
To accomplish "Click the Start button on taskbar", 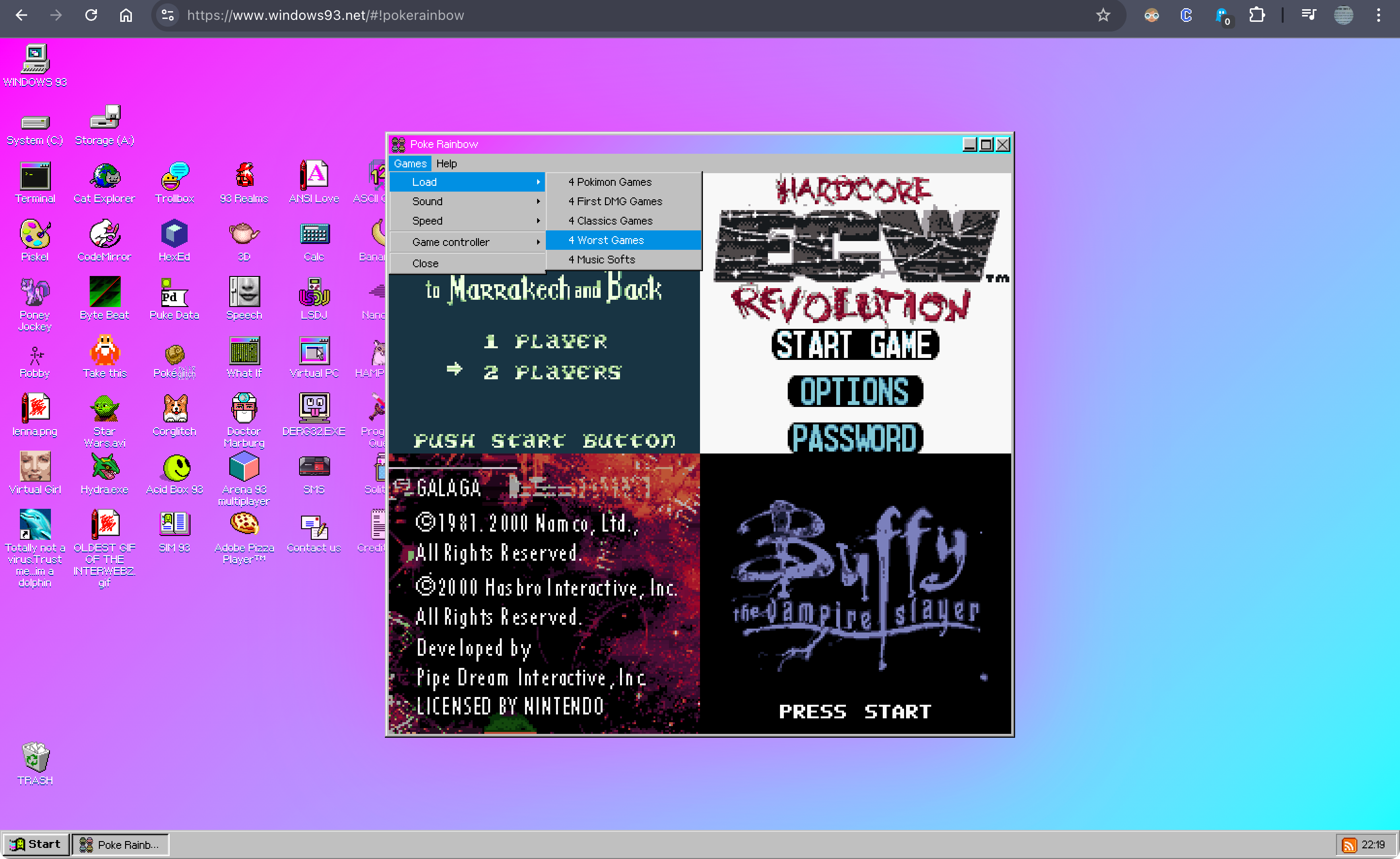I will pos(36,844).
